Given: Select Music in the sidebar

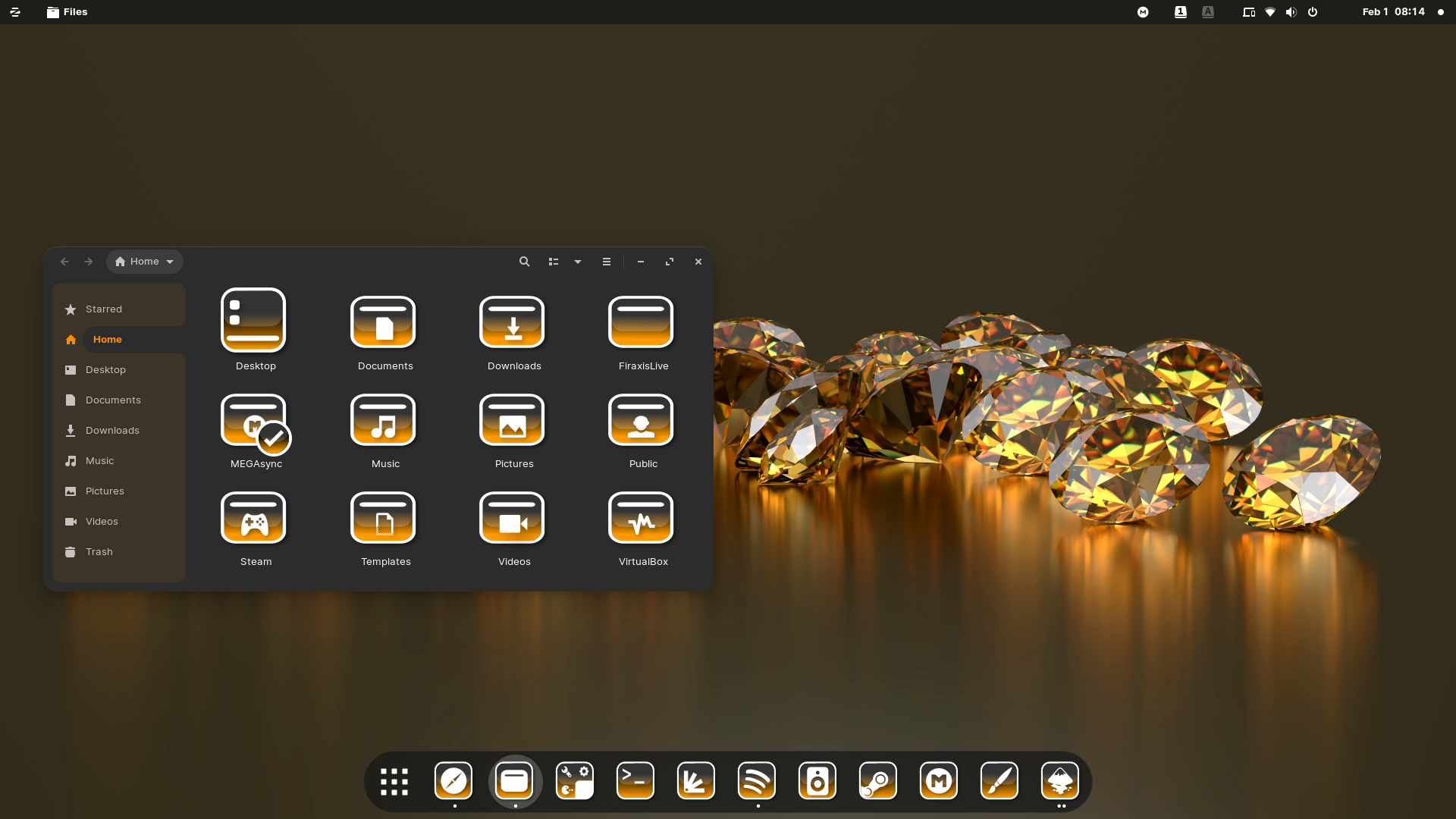Looking at the screenshot, I should pos(120,461).
